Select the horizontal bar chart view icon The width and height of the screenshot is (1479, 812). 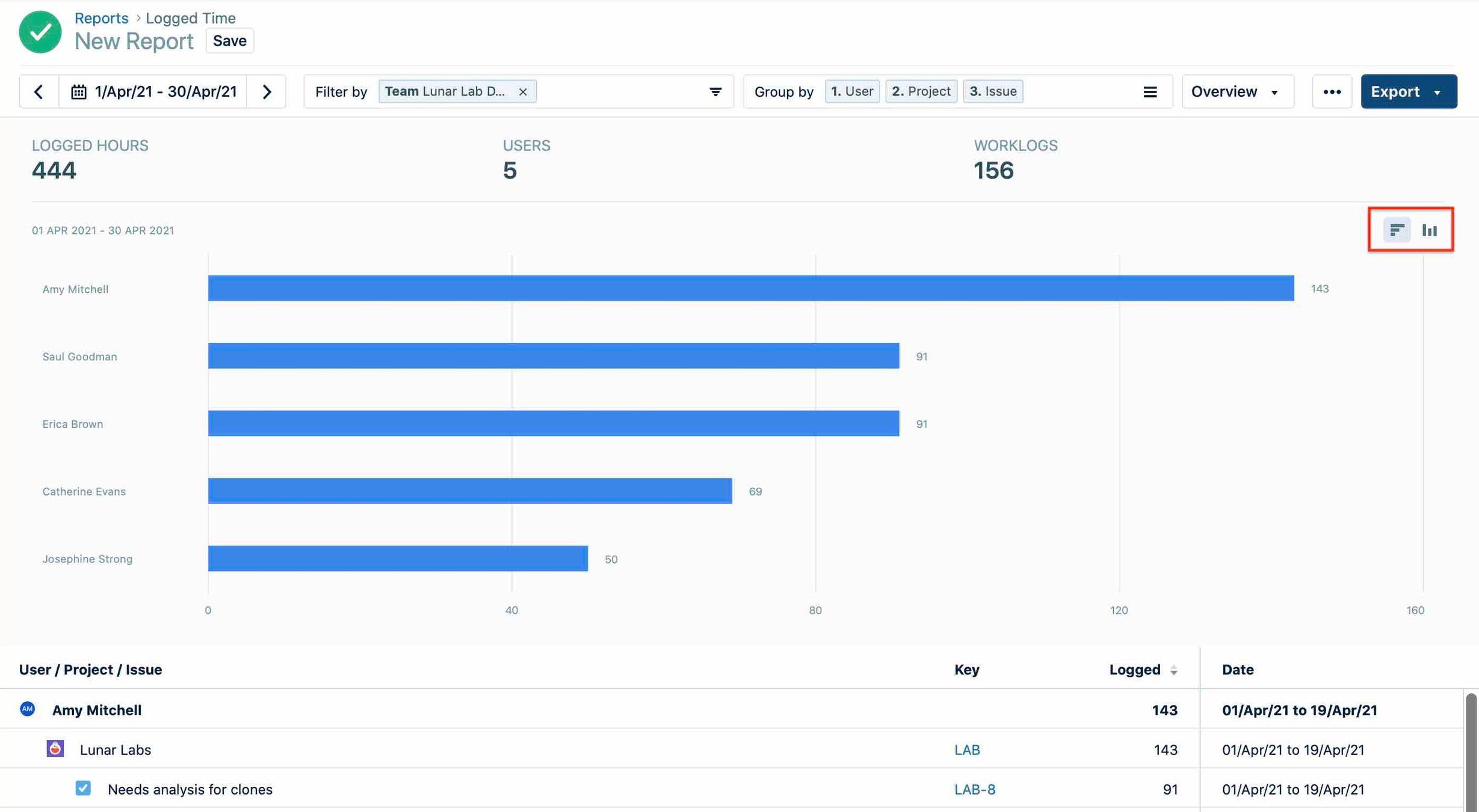[1397, 229]
